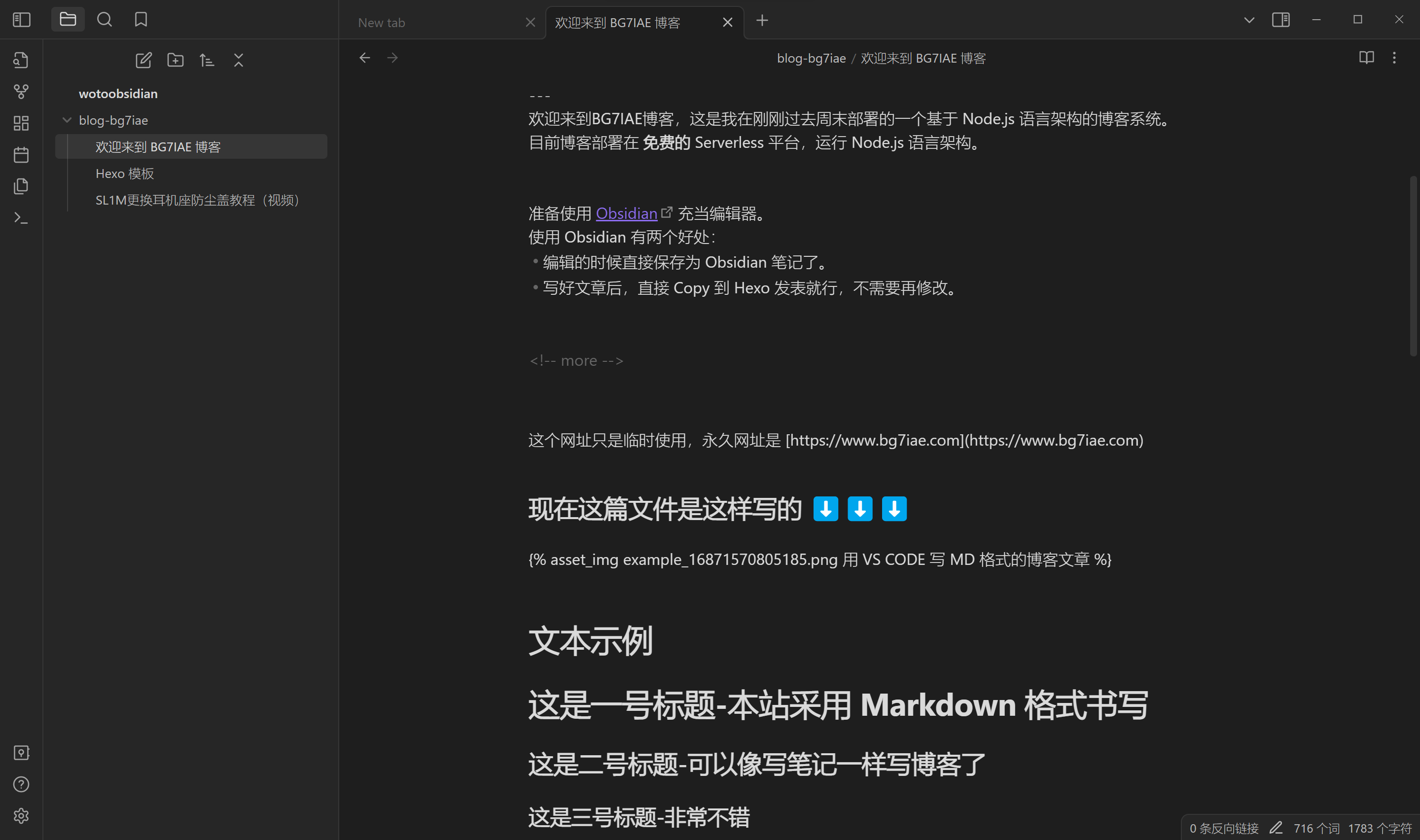This screenshot has width=1420, height=840.
Task: Open graph view from ribbon
Action: (21, 92)
